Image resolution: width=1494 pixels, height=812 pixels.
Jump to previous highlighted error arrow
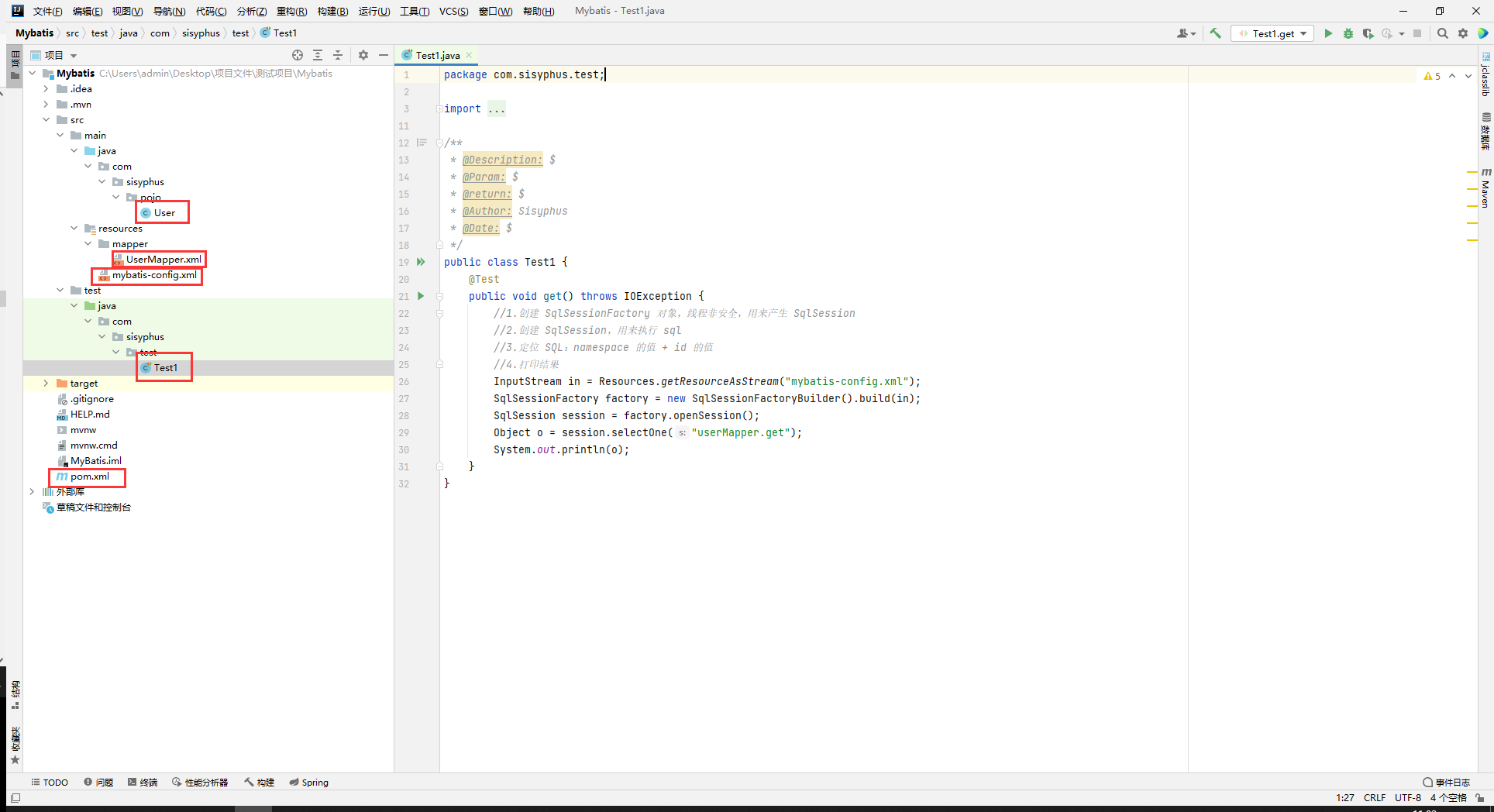(x=1452, y=76)
